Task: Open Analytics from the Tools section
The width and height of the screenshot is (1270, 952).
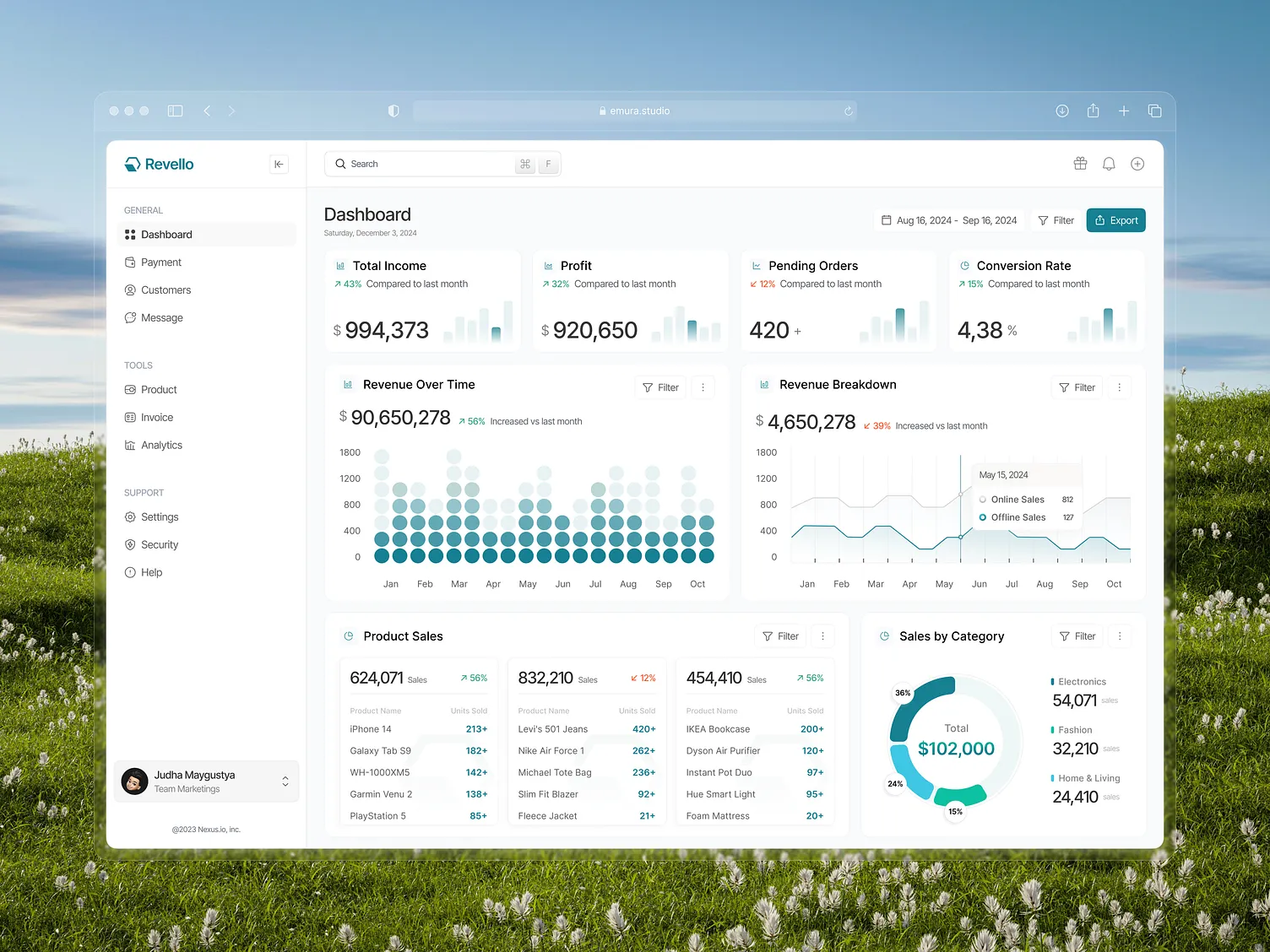Action: click(x=160, y=445)
